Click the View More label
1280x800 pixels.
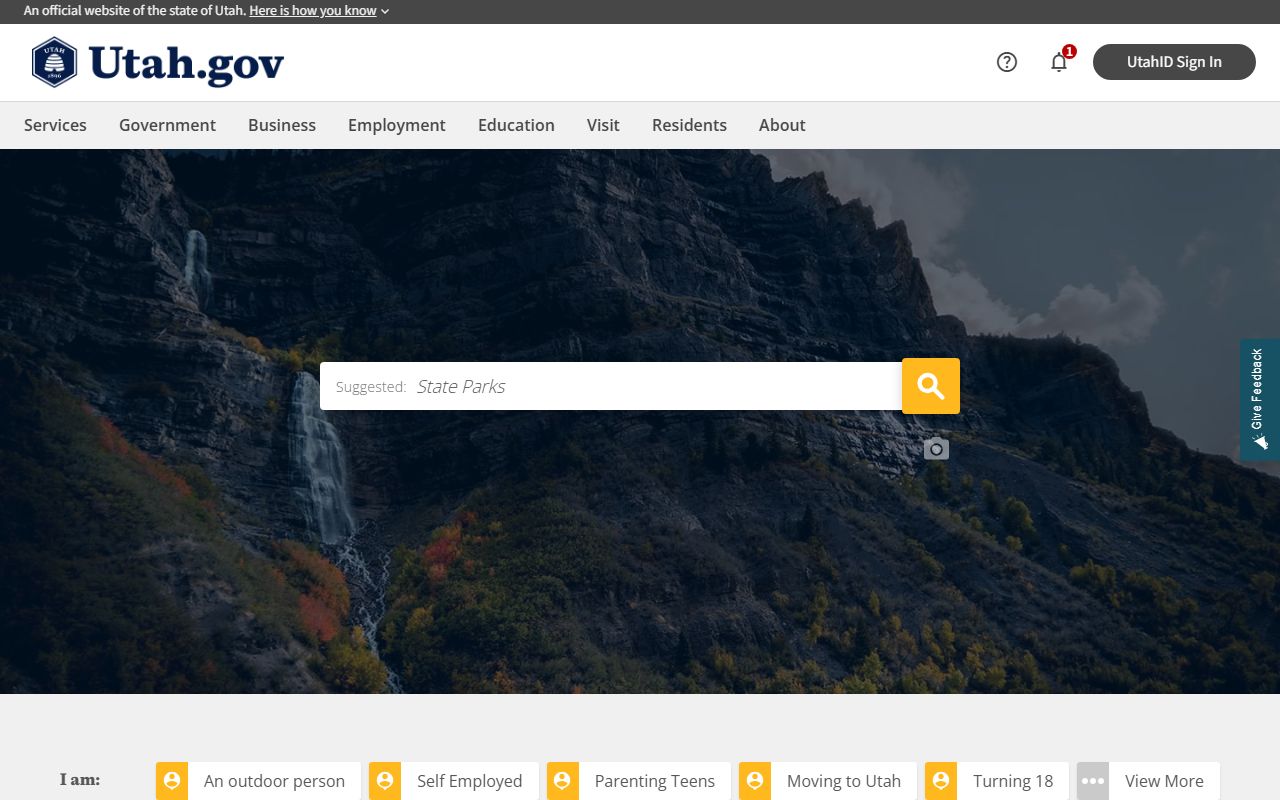(x=1164, y=781)
